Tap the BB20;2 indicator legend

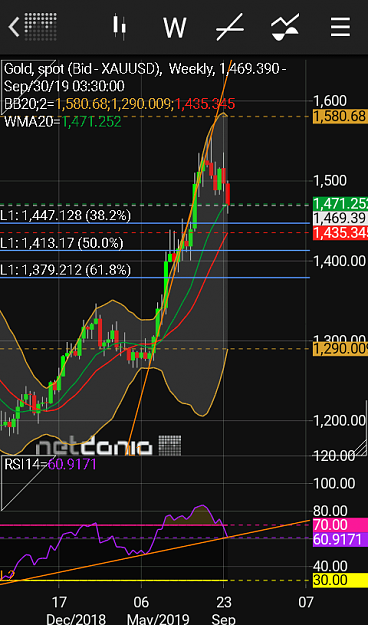tap(120, 104)
